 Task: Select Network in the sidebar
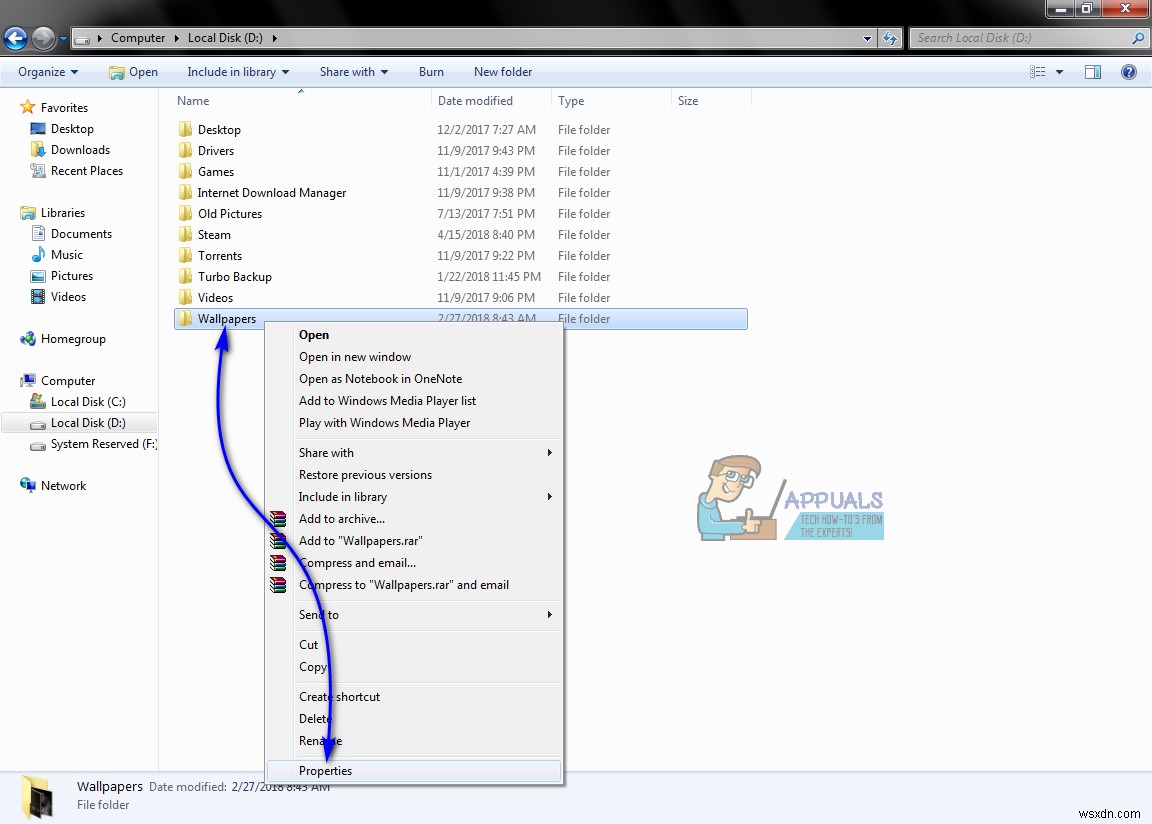tap(63, 486)
